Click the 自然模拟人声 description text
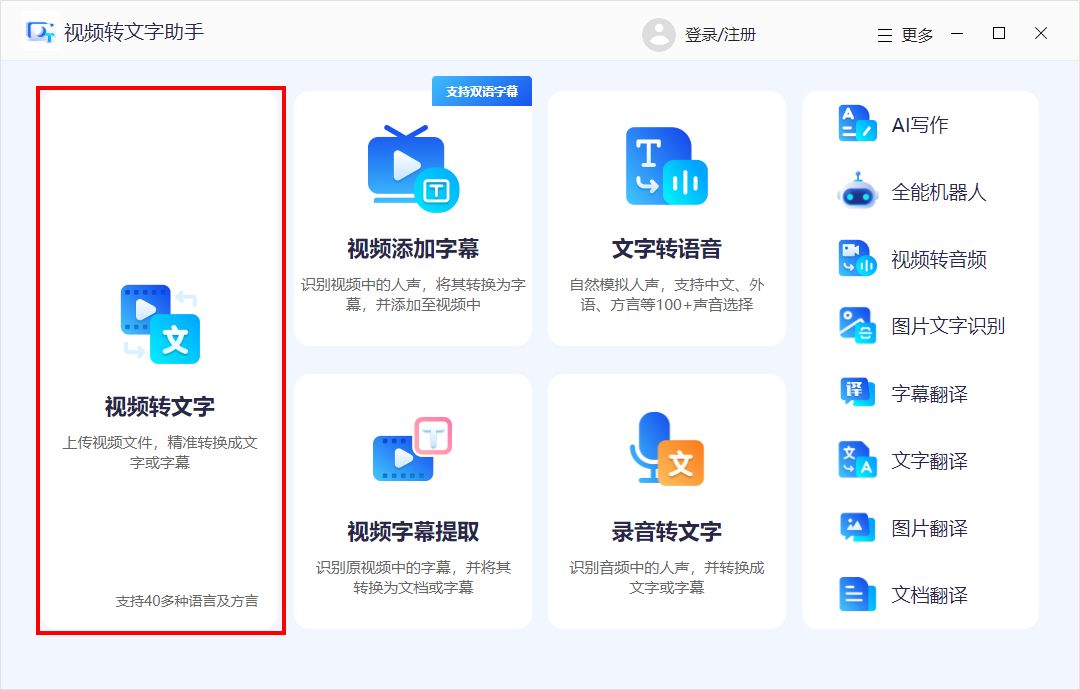 coord(666,295)
